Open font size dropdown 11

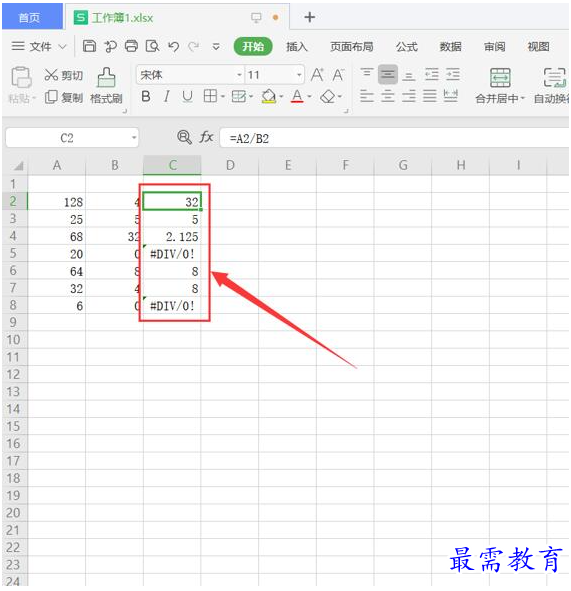(299, 75)
